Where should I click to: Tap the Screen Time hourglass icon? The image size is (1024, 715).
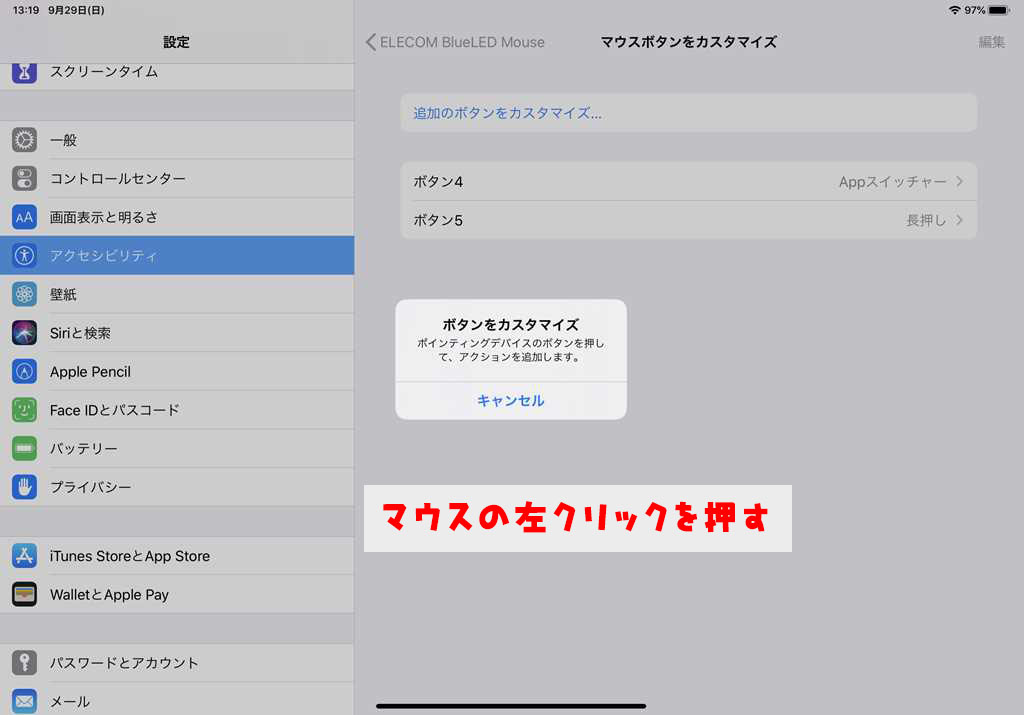coord(24,72)
